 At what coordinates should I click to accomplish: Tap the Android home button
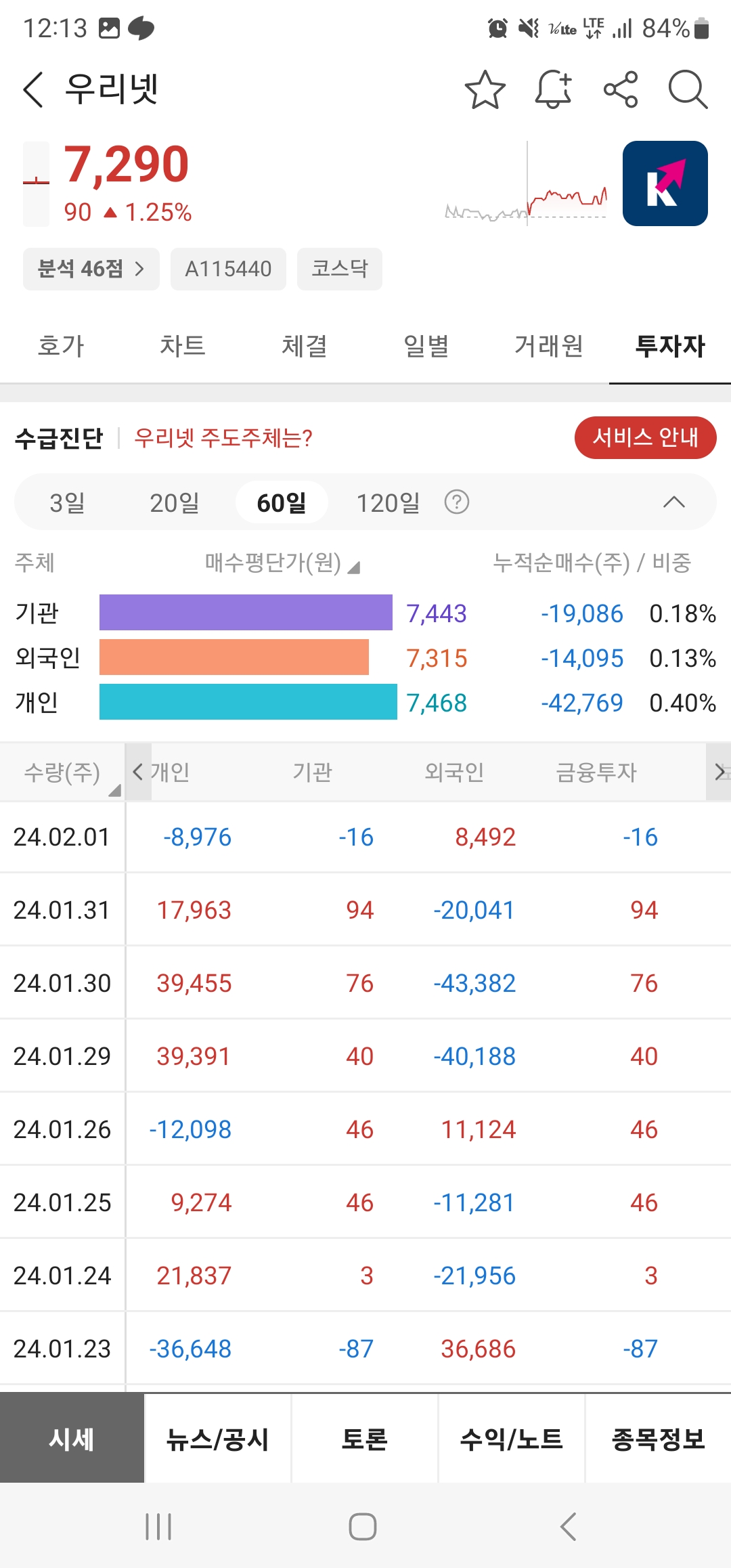(363, 1527)
